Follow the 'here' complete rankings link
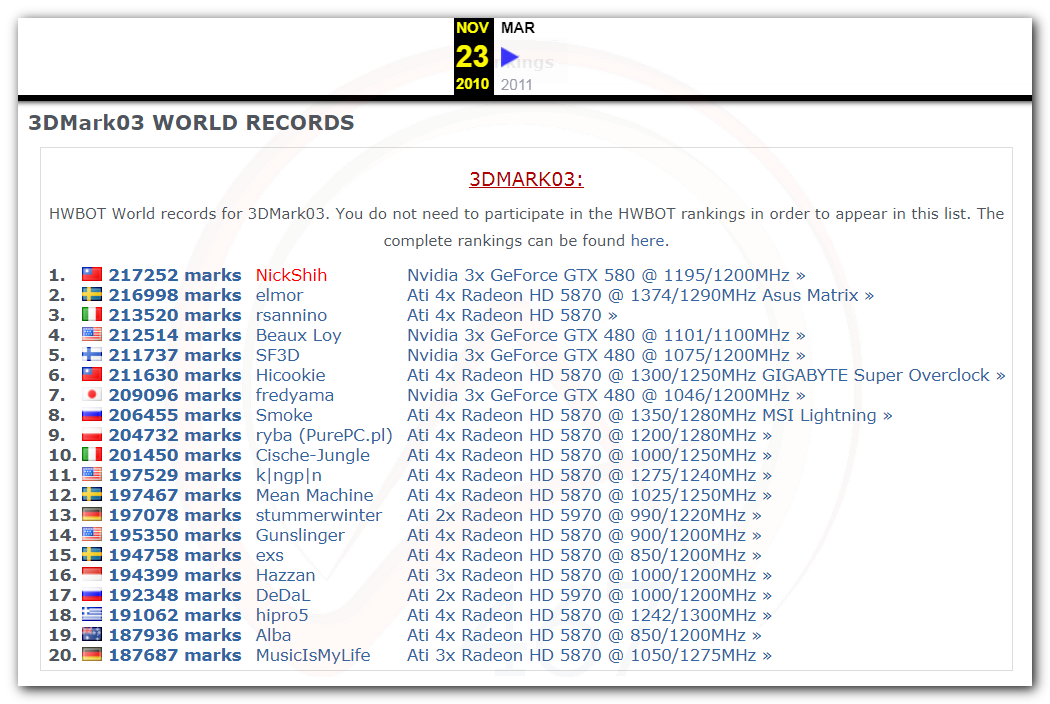This screenshot has width=1050, height=704. point(648,240)
